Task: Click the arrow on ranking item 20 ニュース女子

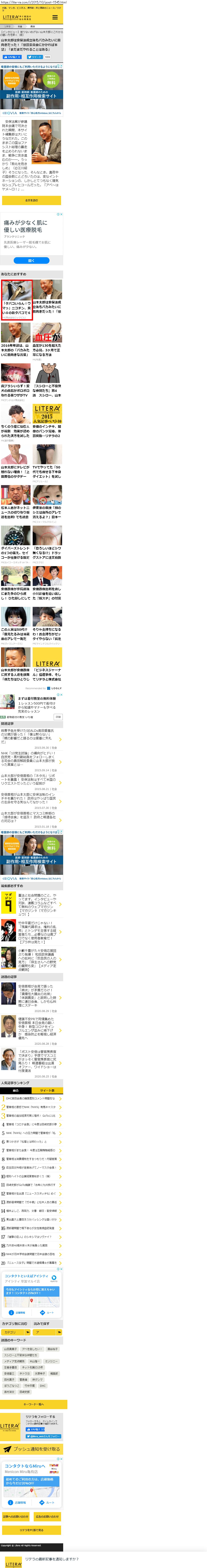Action: (60, 1263)
